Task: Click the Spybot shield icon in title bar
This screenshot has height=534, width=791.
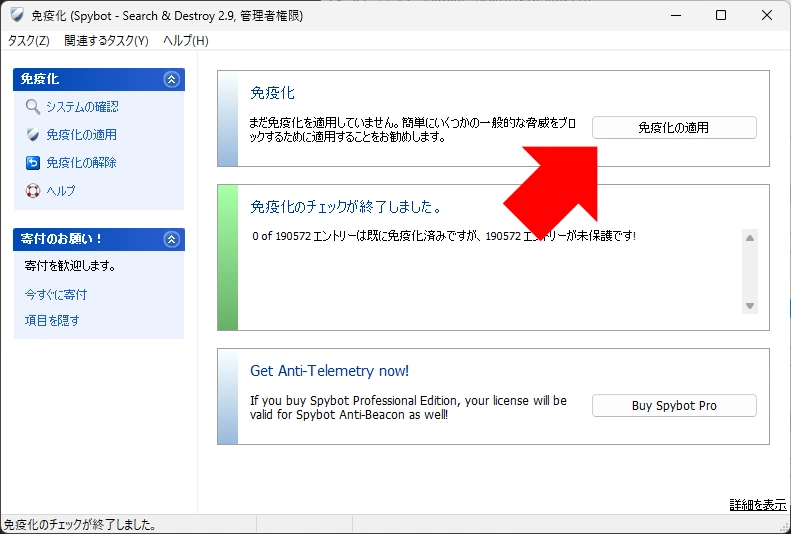Action: click(17, 15)
